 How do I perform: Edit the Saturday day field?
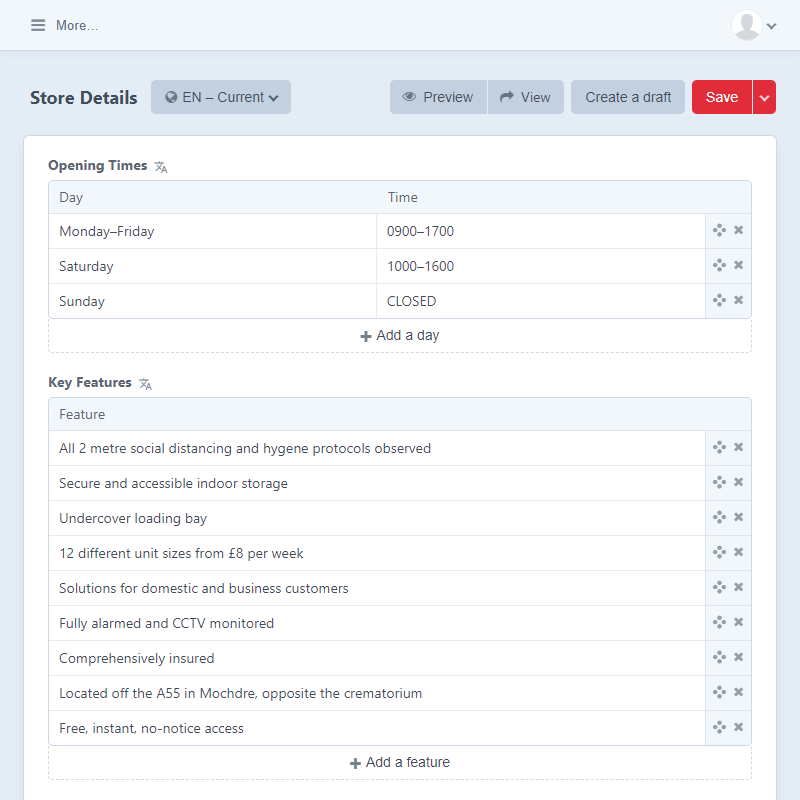[x=213, y=266]
